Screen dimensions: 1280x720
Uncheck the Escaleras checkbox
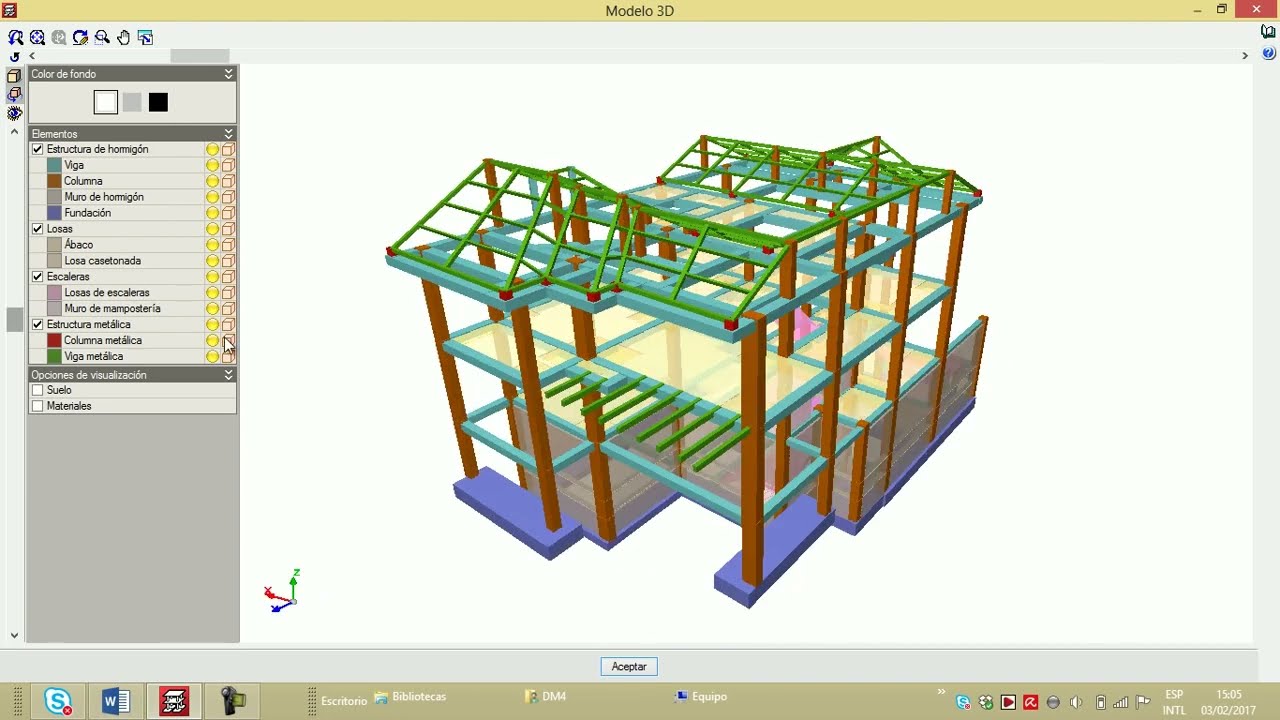coord(38,277)
